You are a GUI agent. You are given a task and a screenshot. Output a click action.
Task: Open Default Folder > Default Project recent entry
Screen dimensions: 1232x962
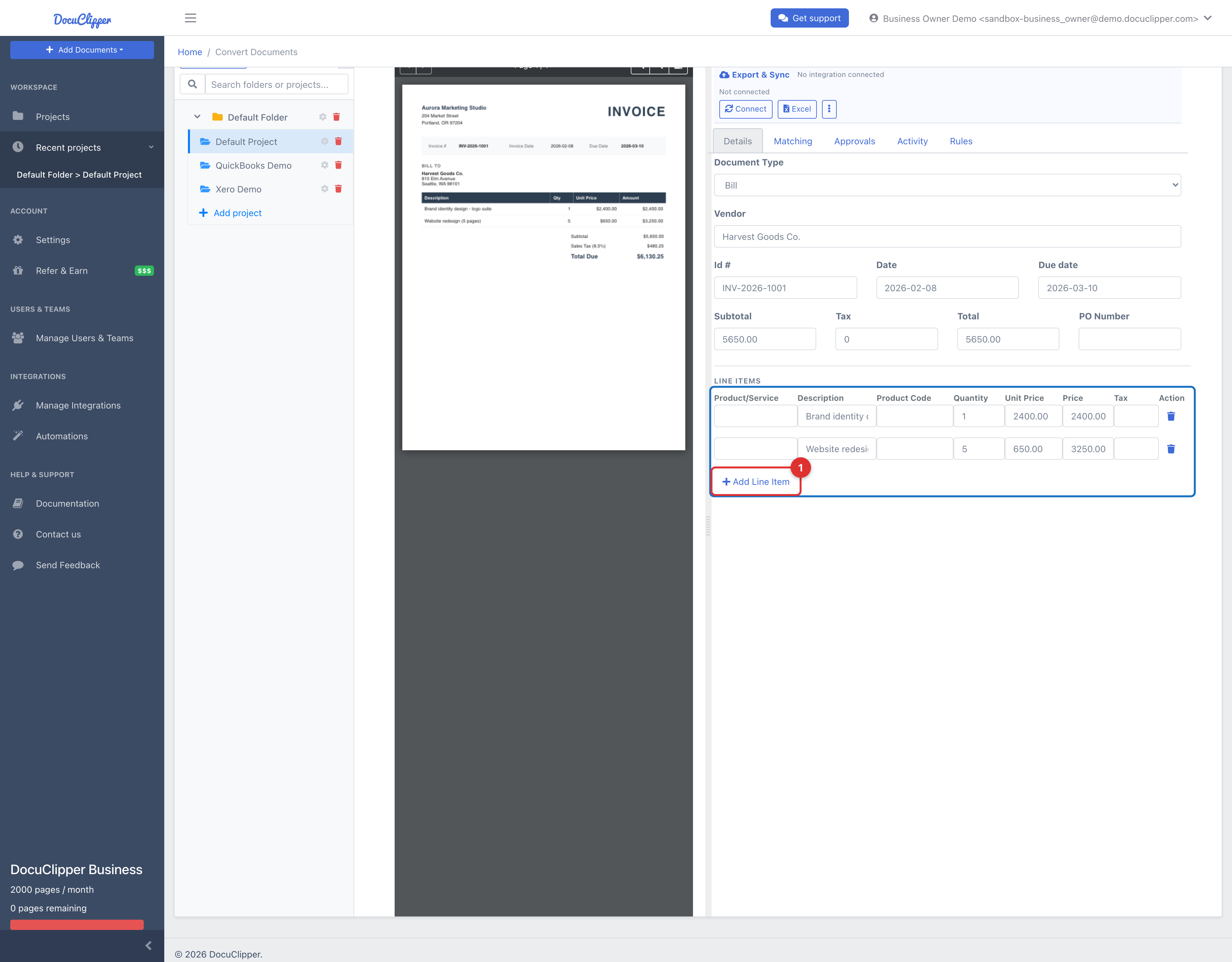pos(79,175)
